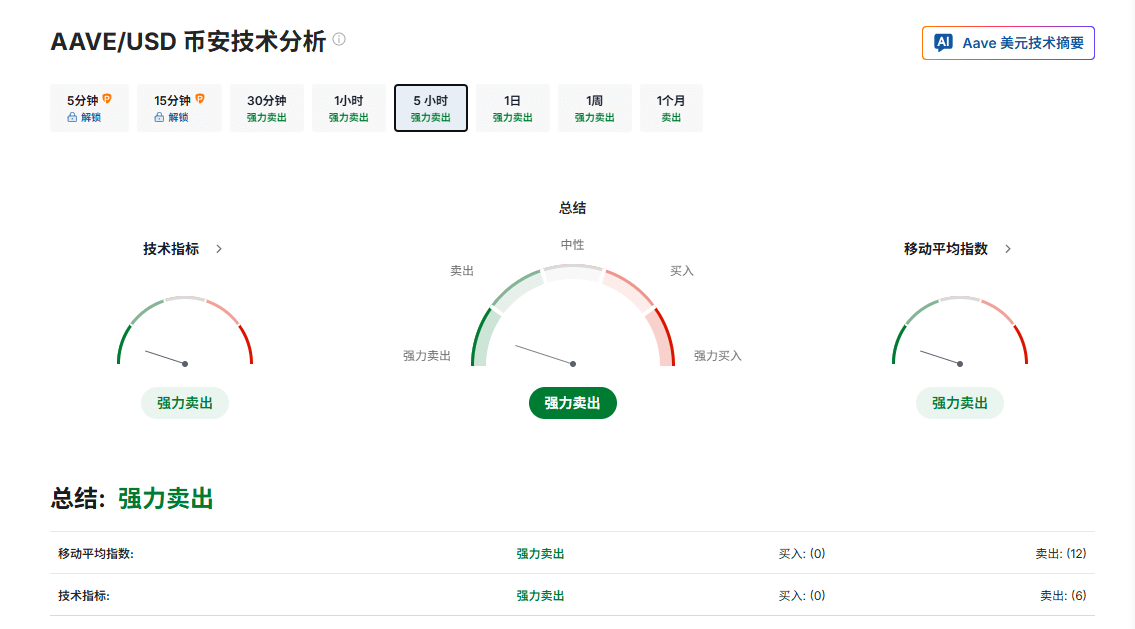Click the 技术指标 gauge dial
Viewport: 1135px width, 629px height.
(185, 331)
